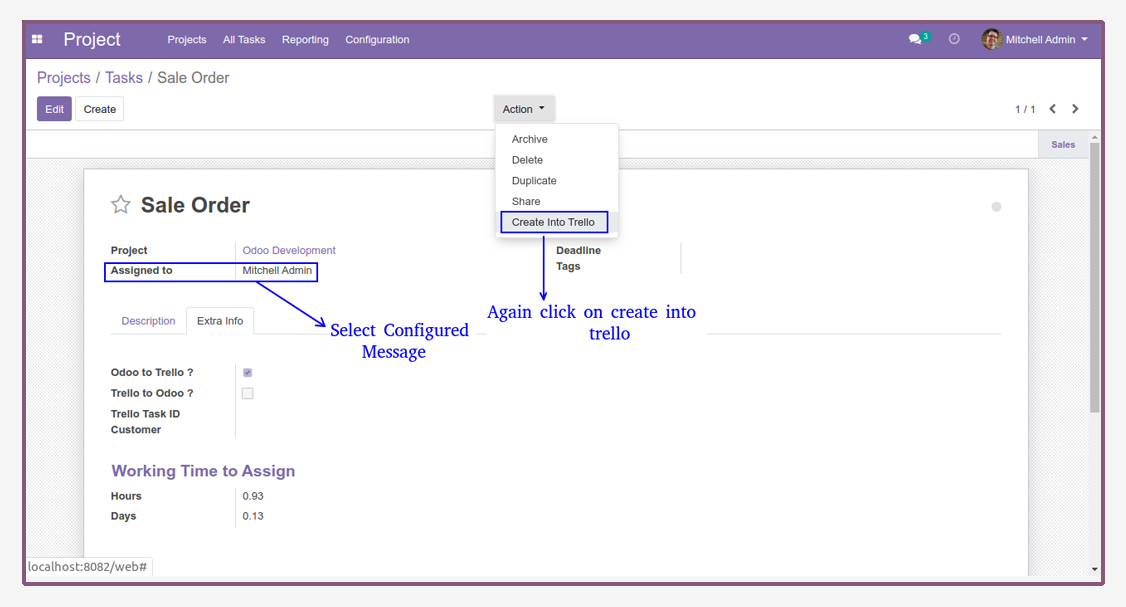Open the Reporting menu
The height and width of the screenshot is (607, 1126).
point(305,40)
